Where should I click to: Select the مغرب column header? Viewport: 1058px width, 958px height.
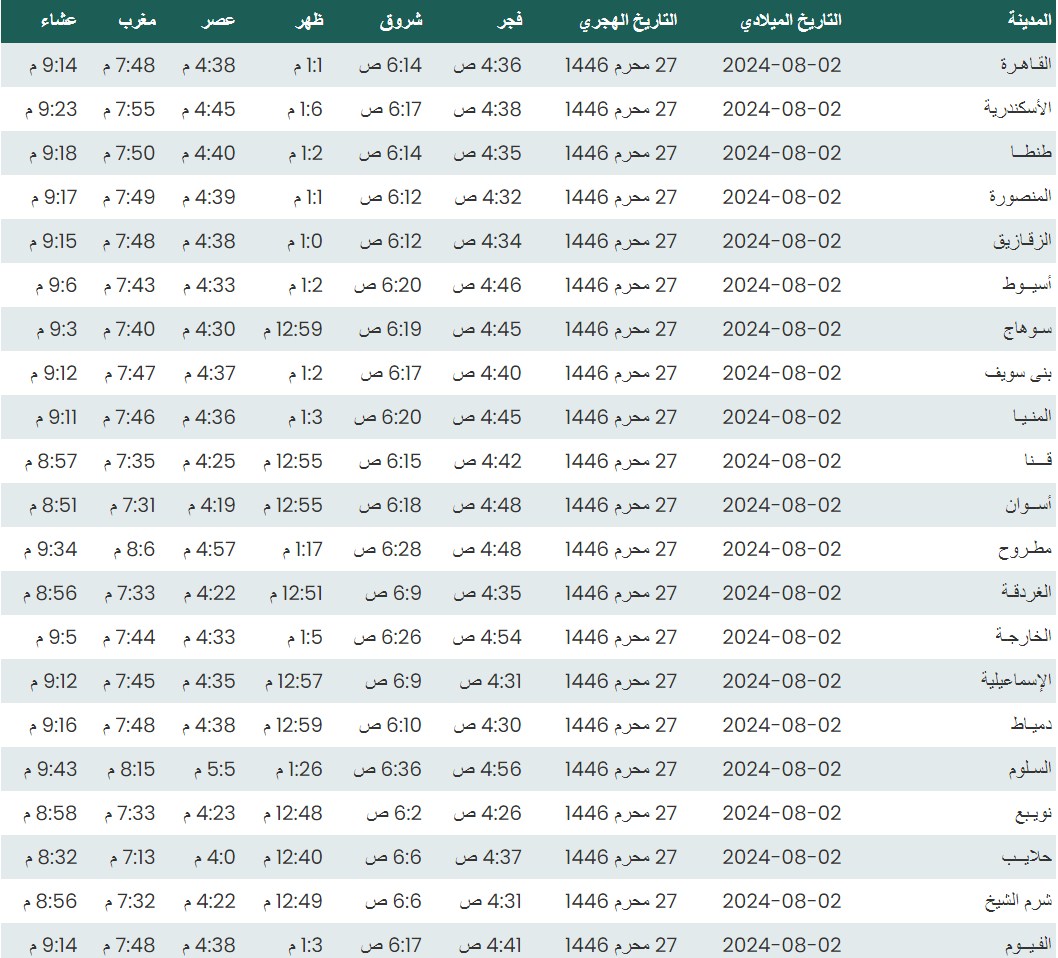pyautogui.click(x=136, y=20)
